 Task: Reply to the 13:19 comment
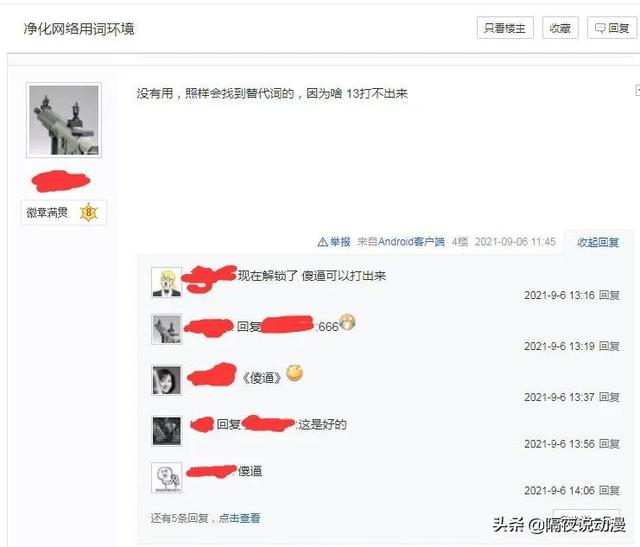609,346
